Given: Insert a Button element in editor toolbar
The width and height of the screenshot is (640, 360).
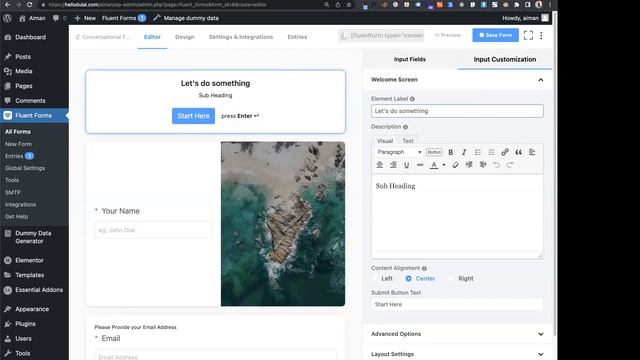Looking at the screenshot, I should [x=434, y=152].
